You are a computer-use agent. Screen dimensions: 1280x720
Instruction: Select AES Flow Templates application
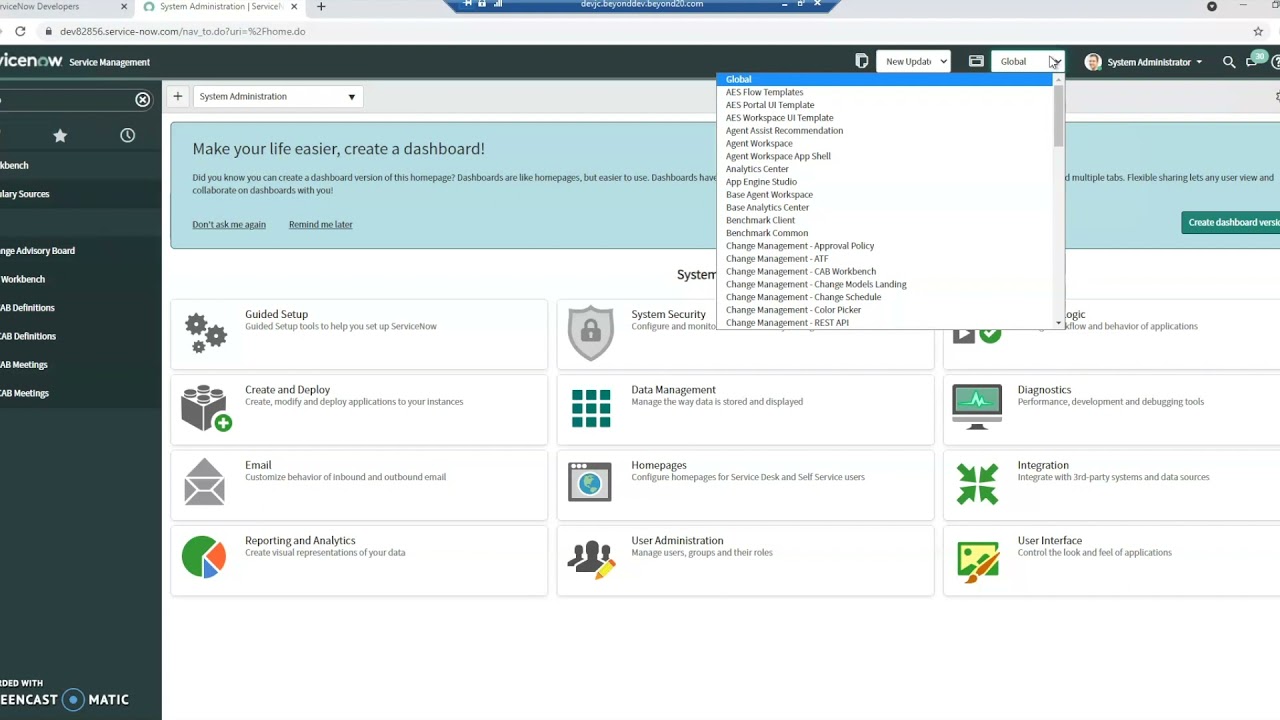pos(885,92)
